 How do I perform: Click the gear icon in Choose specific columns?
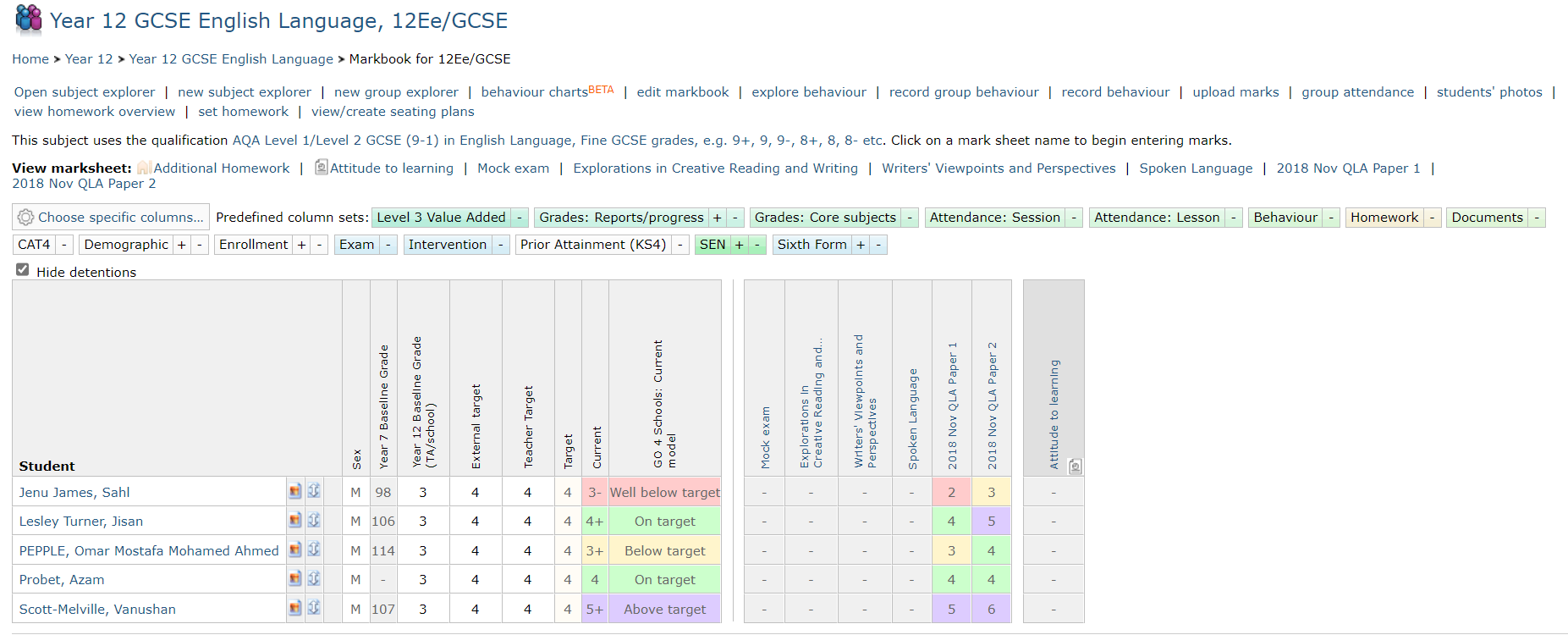[26, 218]
